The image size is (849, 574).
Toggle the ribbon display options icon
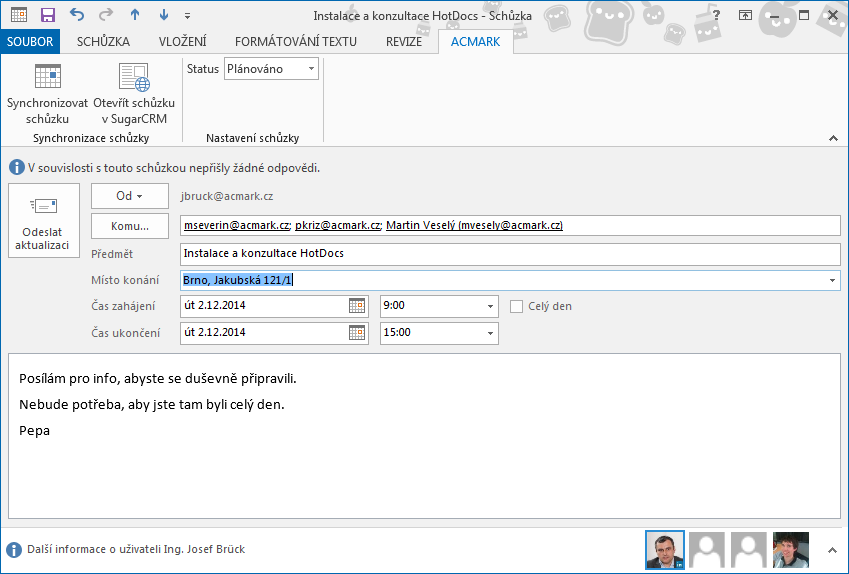click(x=746, y=15)
